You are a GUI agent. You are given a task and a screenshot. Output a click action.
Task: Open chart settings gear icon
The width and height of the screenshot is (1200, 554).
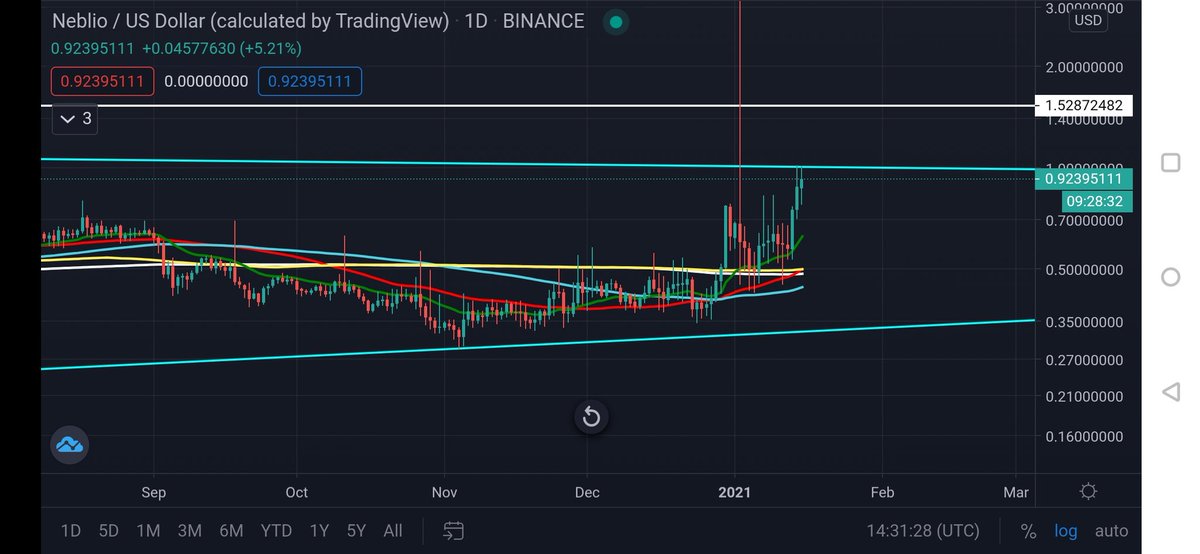coord(1088,492)
